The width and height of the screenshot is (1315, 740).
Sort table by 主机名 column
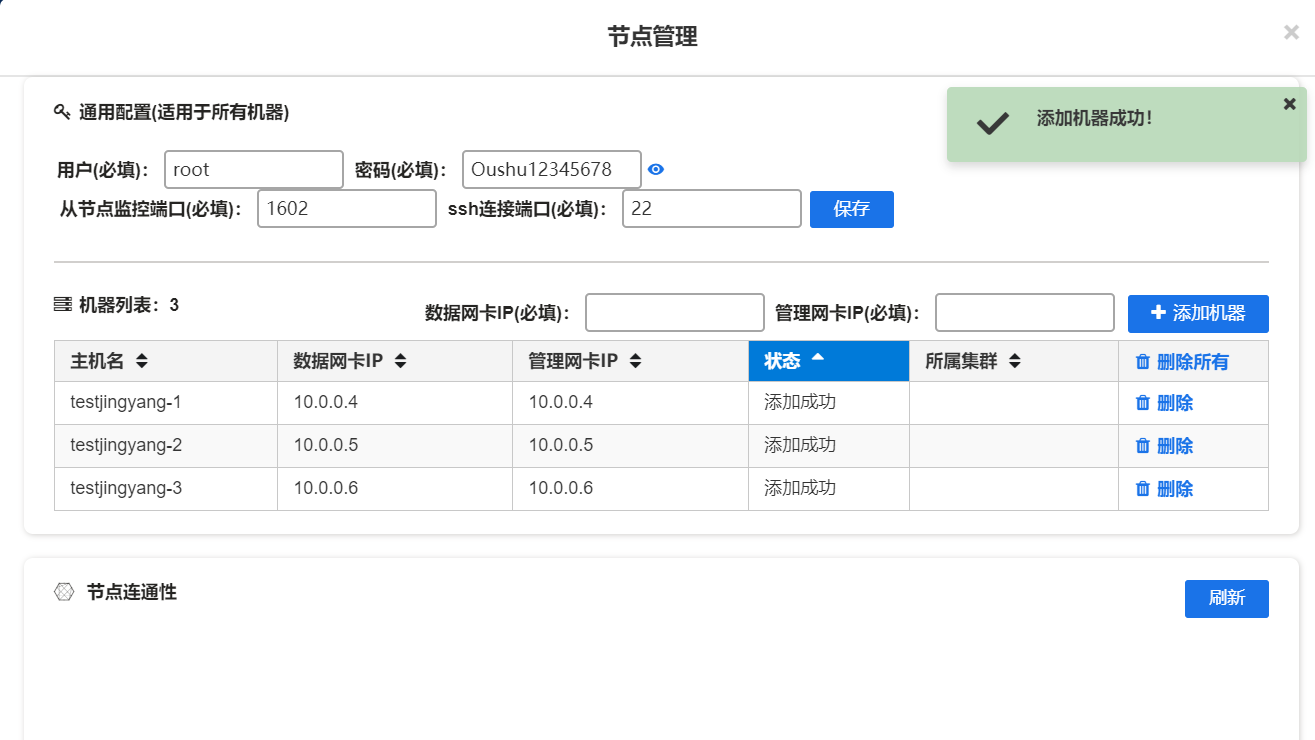point(142,361)
